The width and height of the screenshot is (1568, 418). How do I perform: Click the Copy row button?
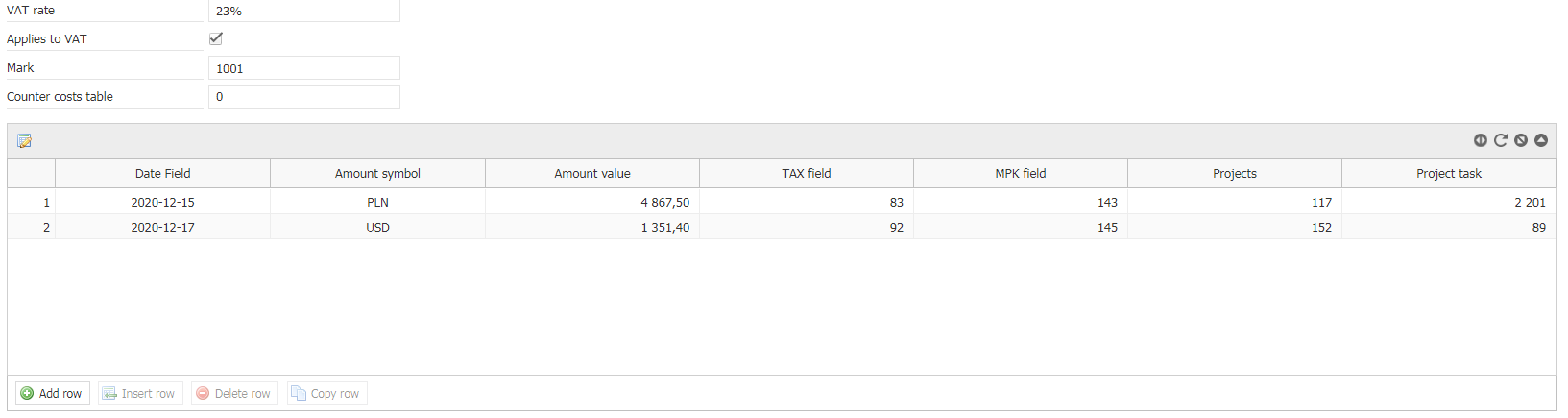click(x=326, y=393)
